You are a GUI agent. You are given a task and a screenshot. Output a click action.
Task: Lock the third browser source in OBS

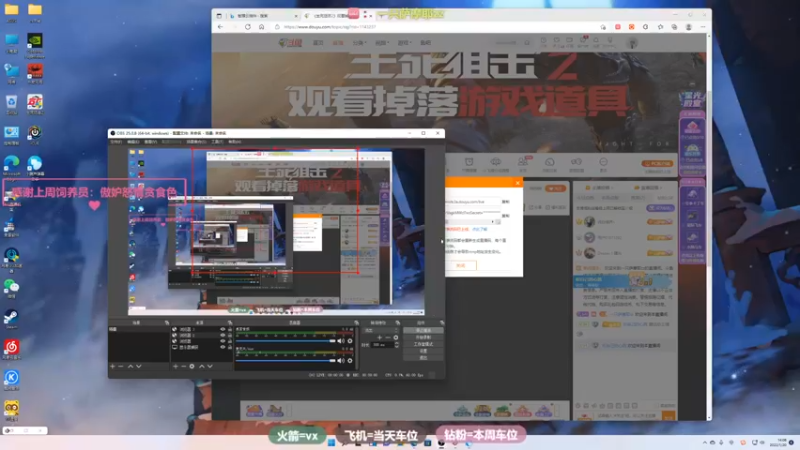230,341
